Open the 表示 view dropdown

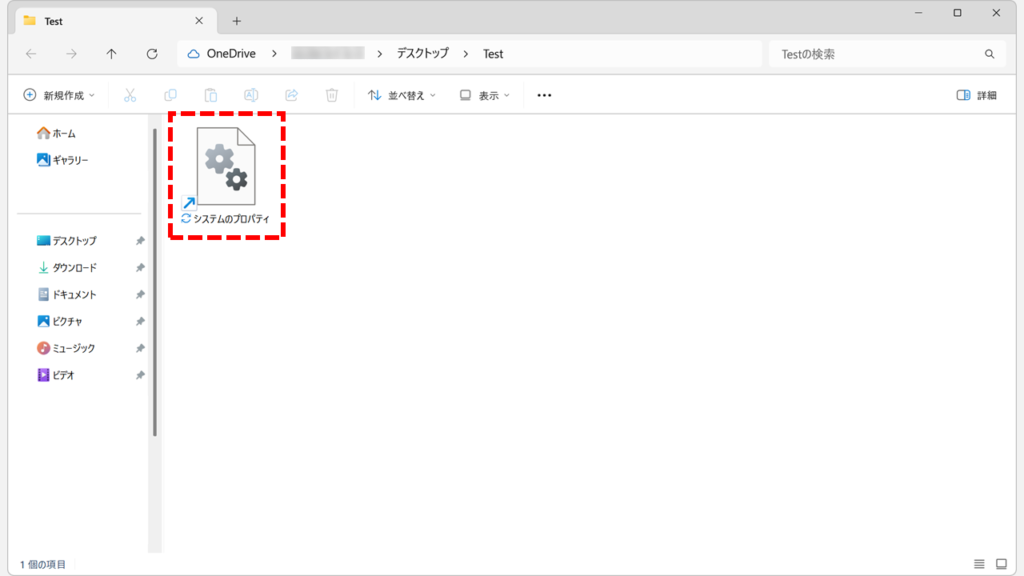tap(485, 95)
